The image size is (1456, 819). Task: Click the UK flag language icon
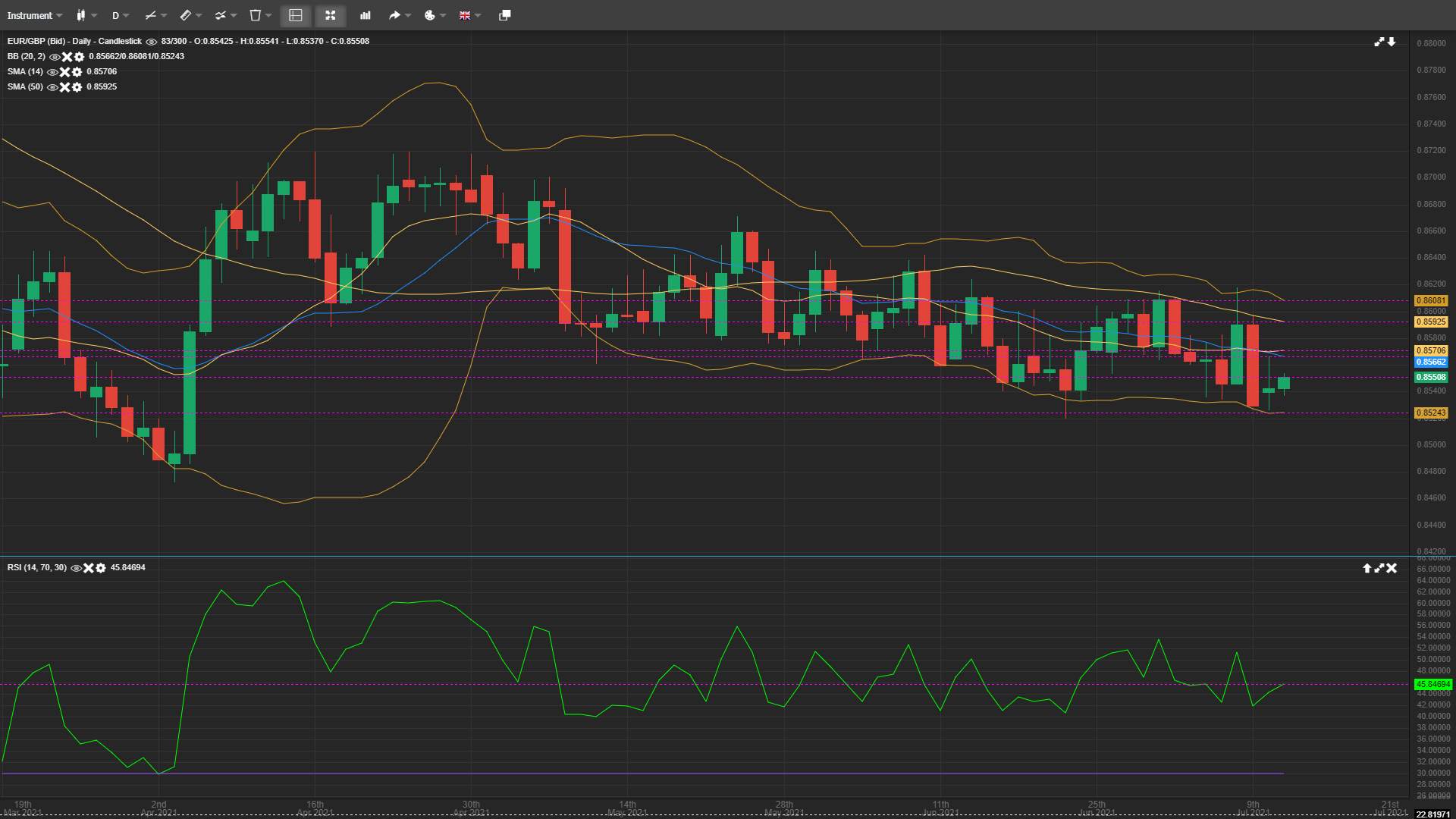click(464, 15)
